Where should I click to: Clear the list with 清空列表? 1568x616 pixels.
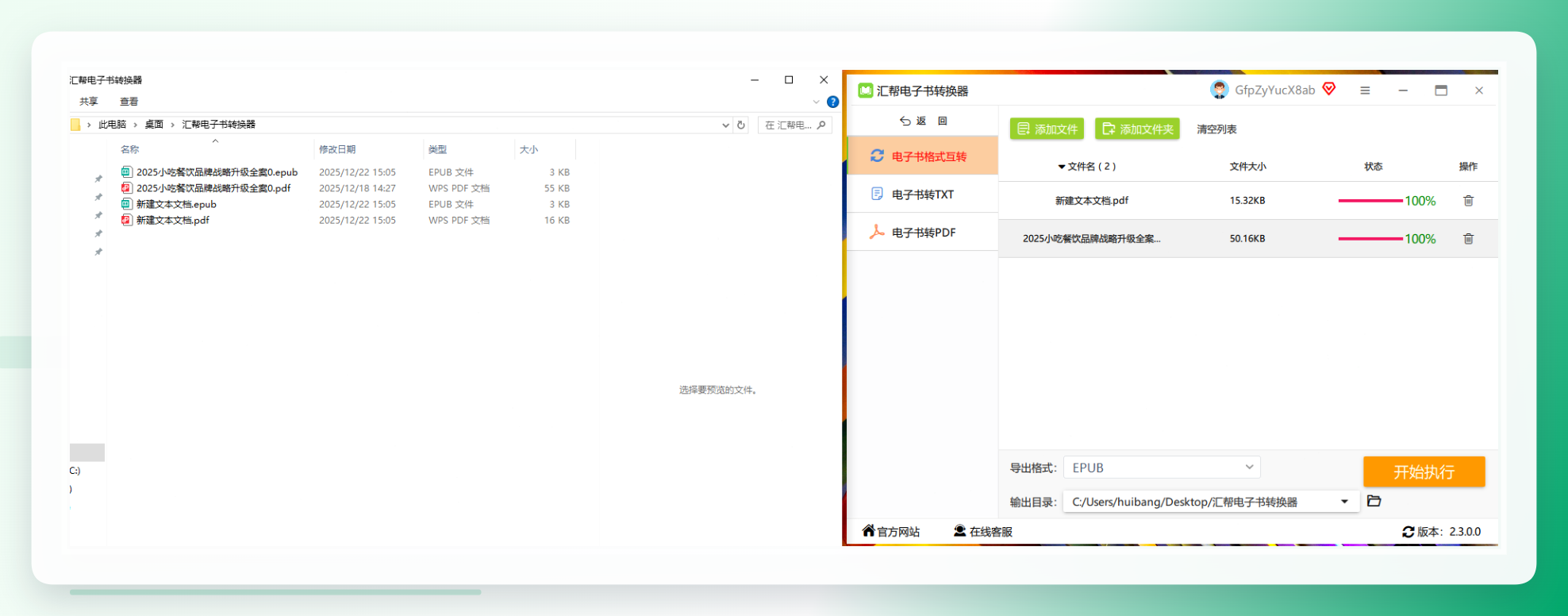tap(1216, 129)
